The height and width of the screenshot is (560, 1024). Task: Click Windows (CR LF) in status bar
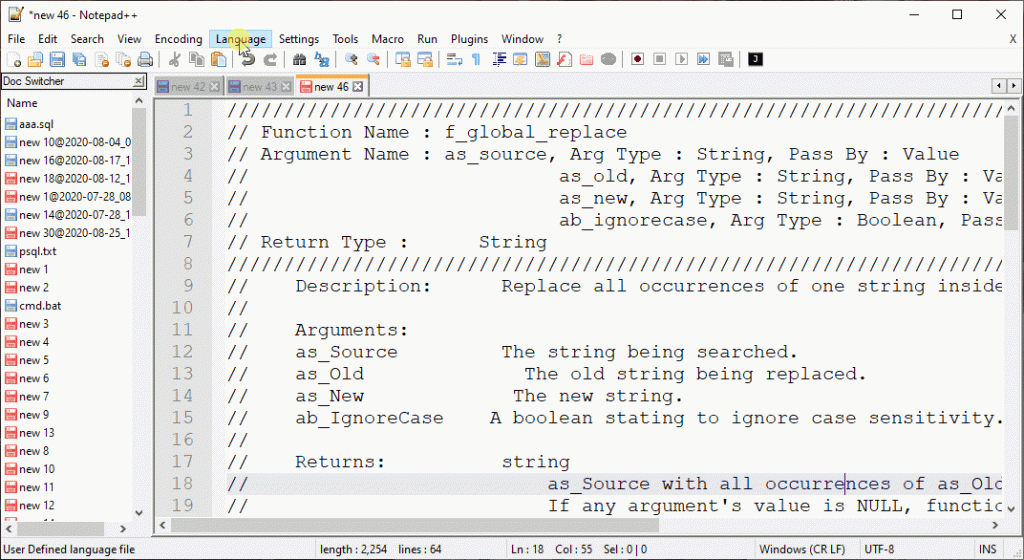coord(802,550)
